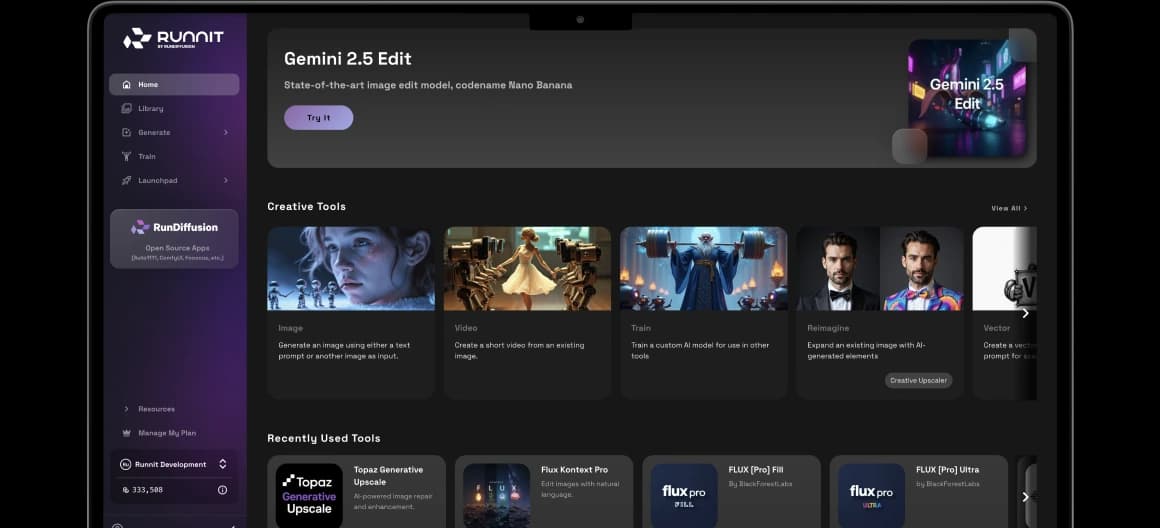Click the Topaz Generative Upscale title
Screen dimensions: 1160x528
[x=388, y=475]
